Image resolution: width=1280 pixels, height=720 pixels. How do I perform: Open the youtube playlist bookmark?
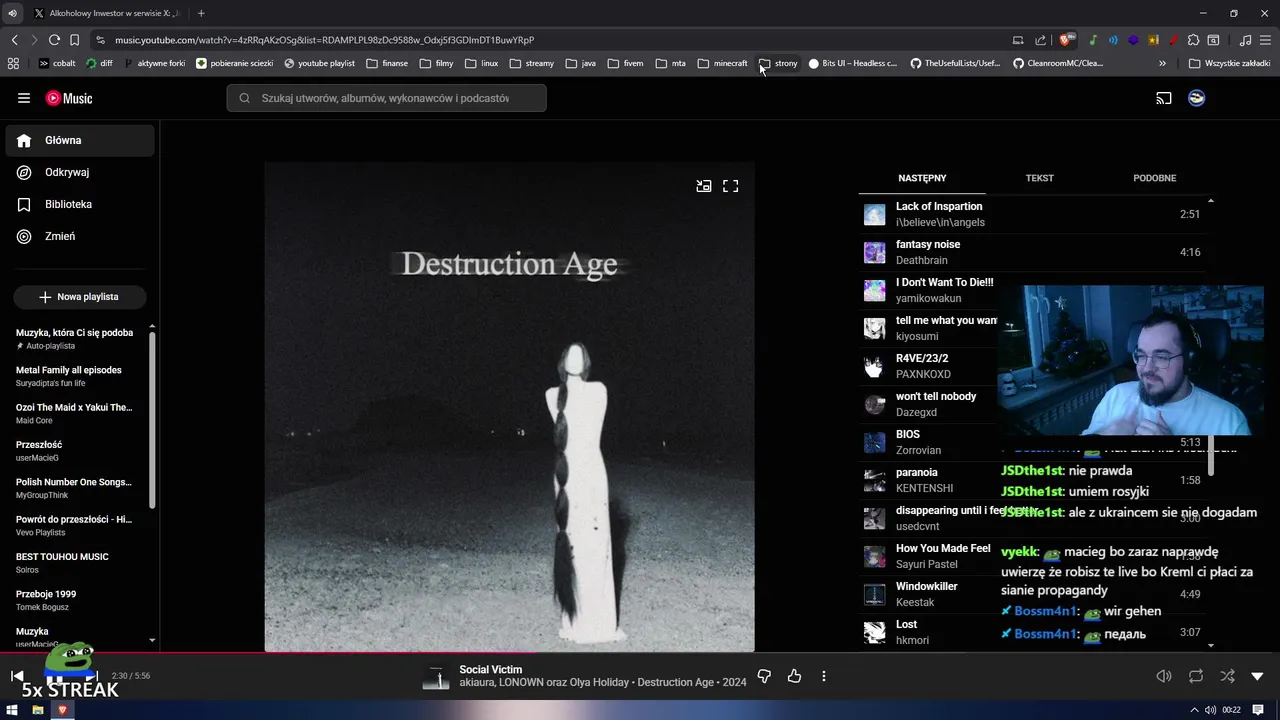[320, 63]
